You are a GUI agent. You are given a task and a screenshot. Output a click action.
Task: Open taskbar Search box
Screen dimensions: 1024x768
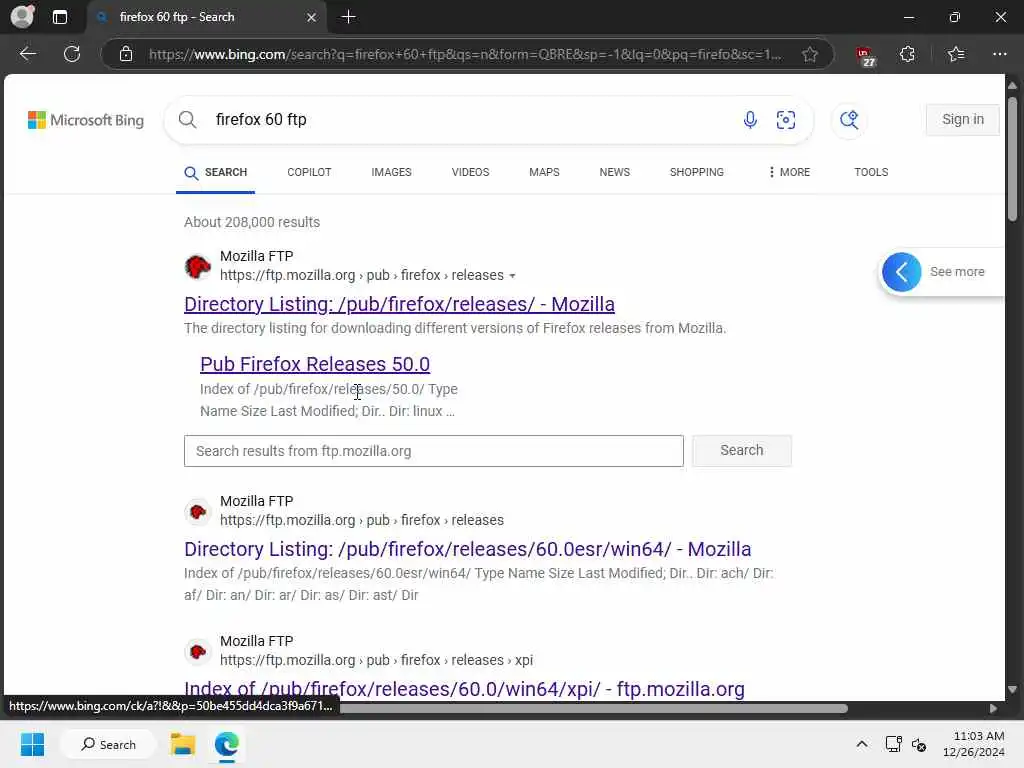pos(108,744)
